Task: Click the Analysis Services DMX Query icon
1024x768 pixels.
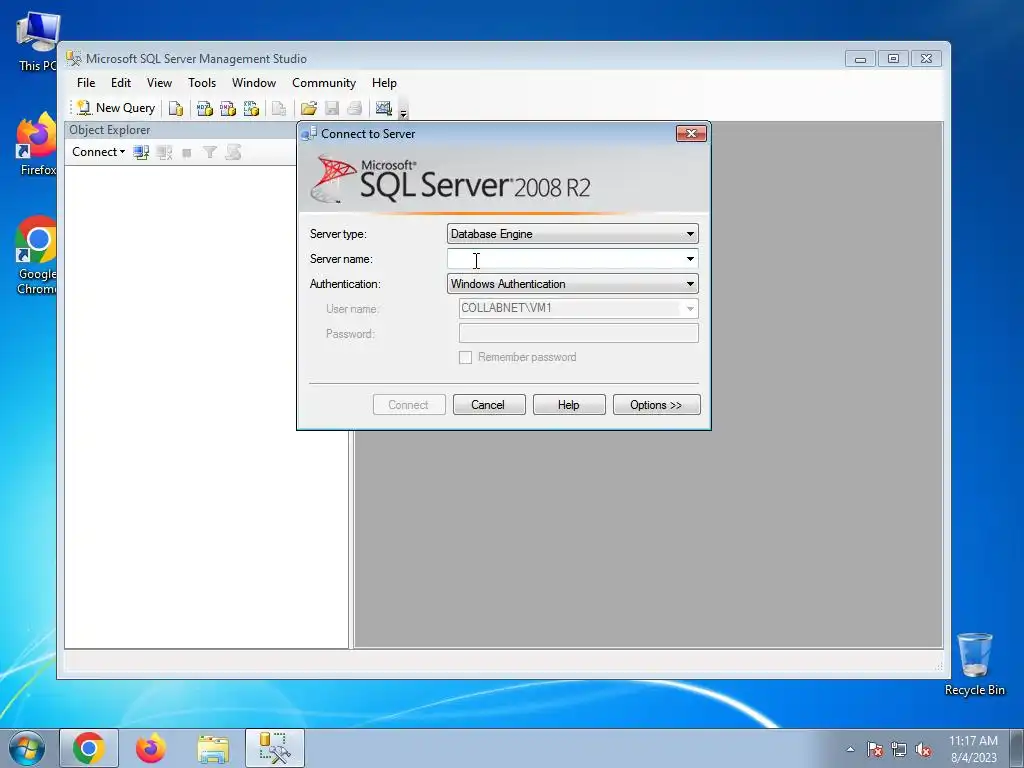Action: coord(228,108)
